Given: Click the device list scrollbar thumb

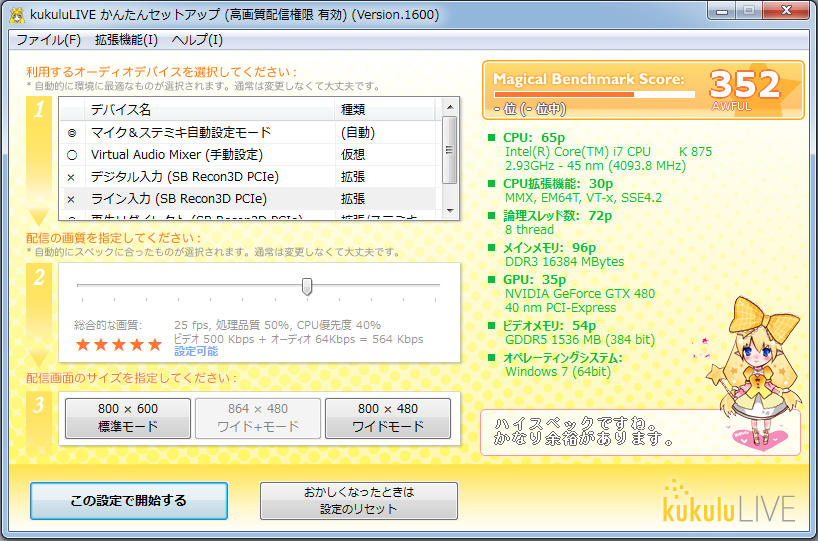Looking at the screenshot, I should (450, 150).
